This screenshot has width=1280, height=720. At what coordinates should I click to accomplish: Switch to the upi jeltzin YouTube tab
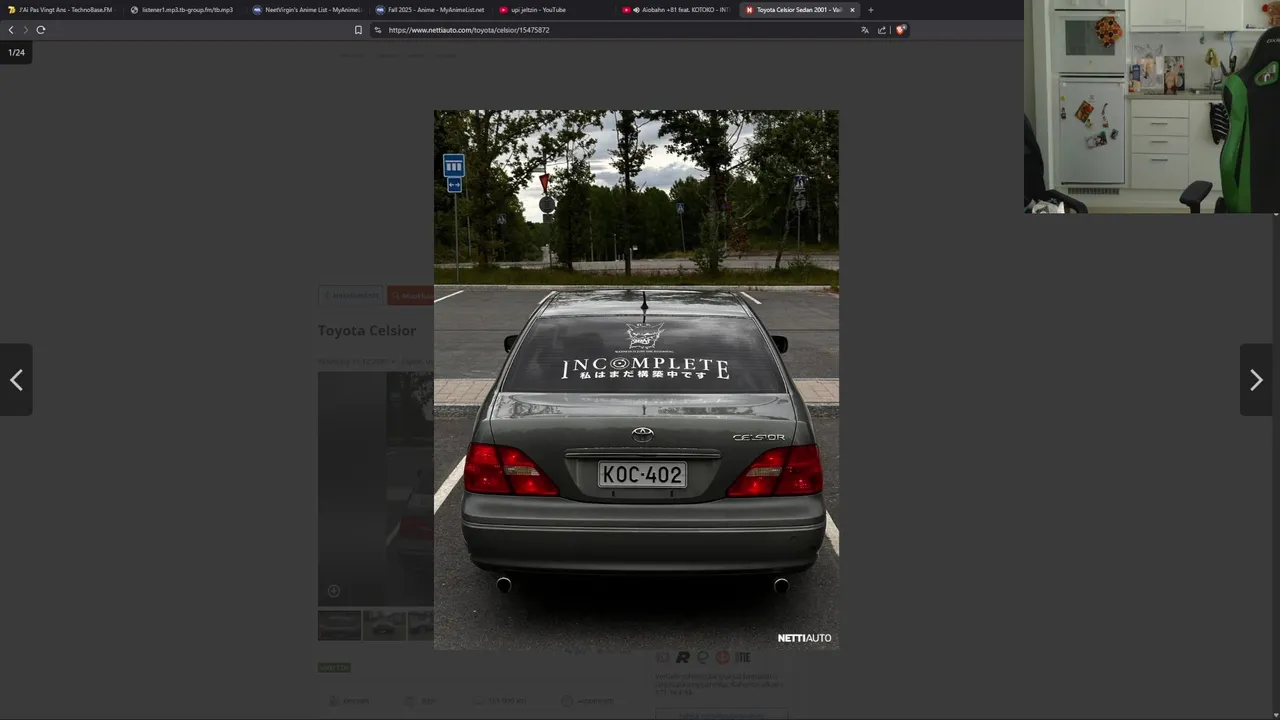(553, 10)
